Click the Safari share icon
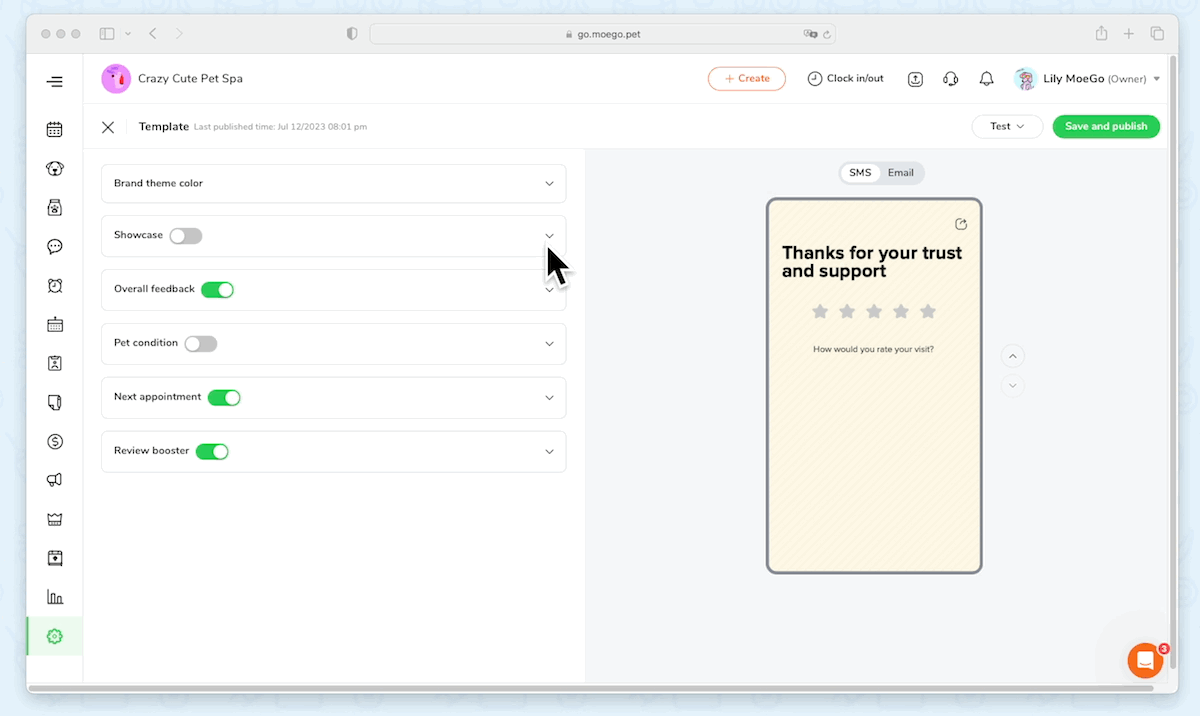The width and height of the screenshot is (1200, 716). 1101,34
